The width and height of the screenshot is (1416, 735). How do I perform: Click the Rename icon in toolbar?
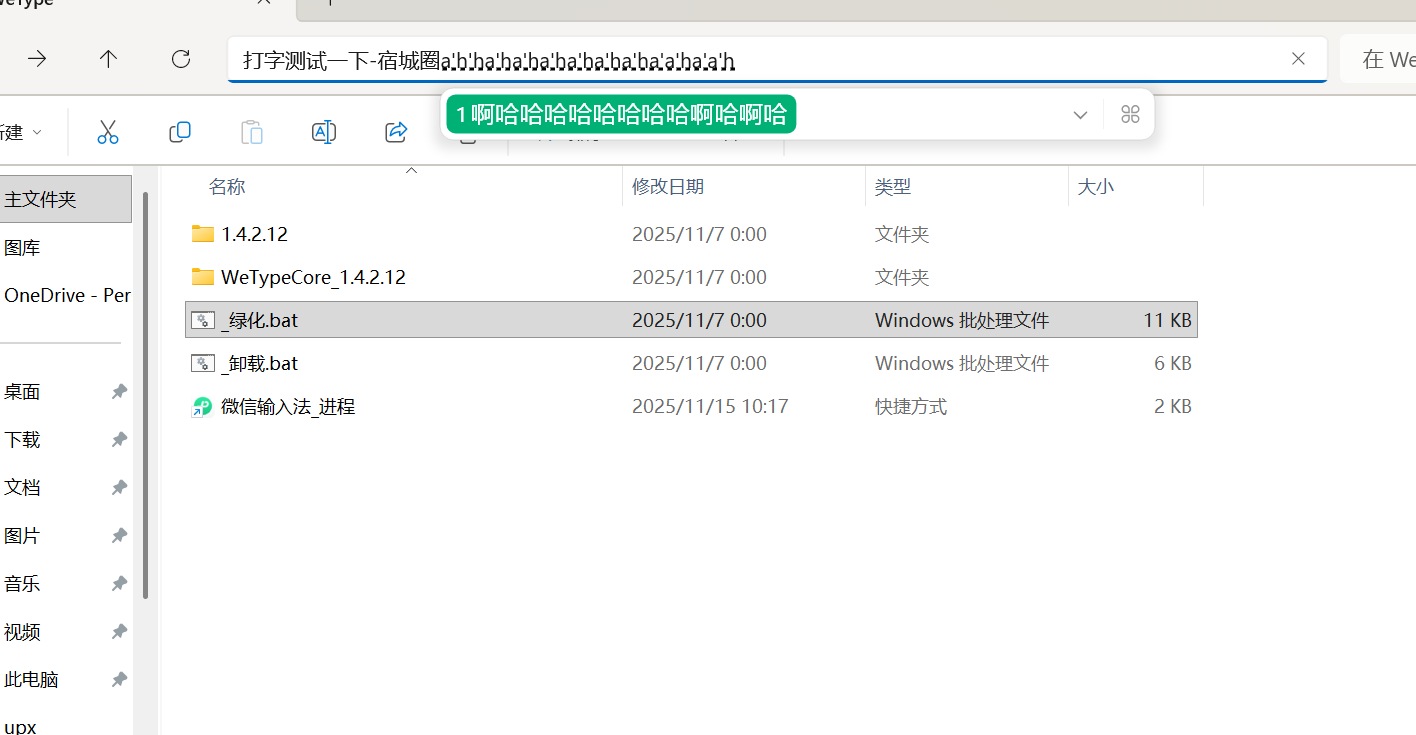click(324, 132)
